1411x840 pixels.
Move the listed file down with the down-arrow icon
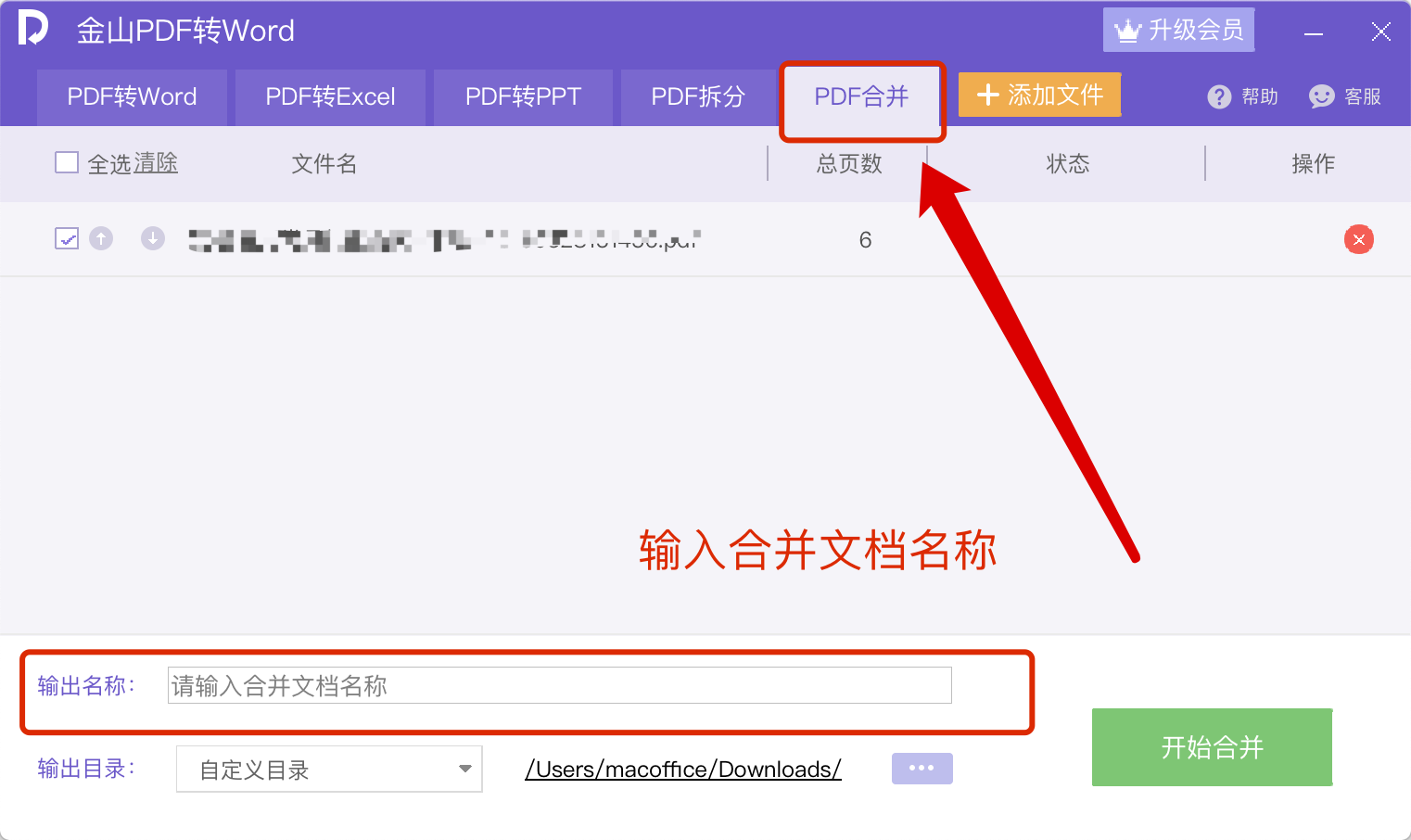point(153,238)
